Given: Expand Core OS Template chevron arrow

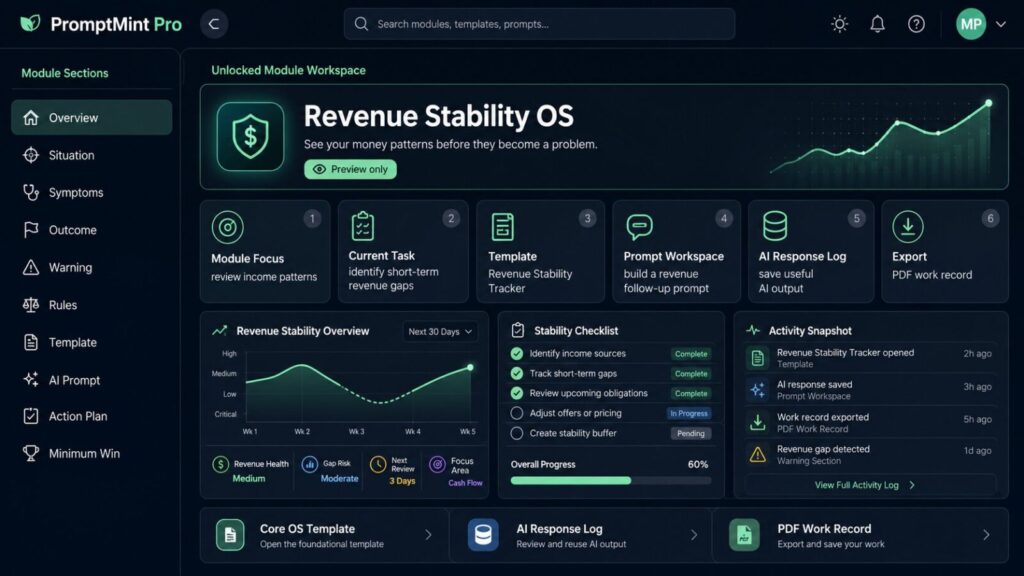Looking at the screenshot, I should [x=428, y=535].
